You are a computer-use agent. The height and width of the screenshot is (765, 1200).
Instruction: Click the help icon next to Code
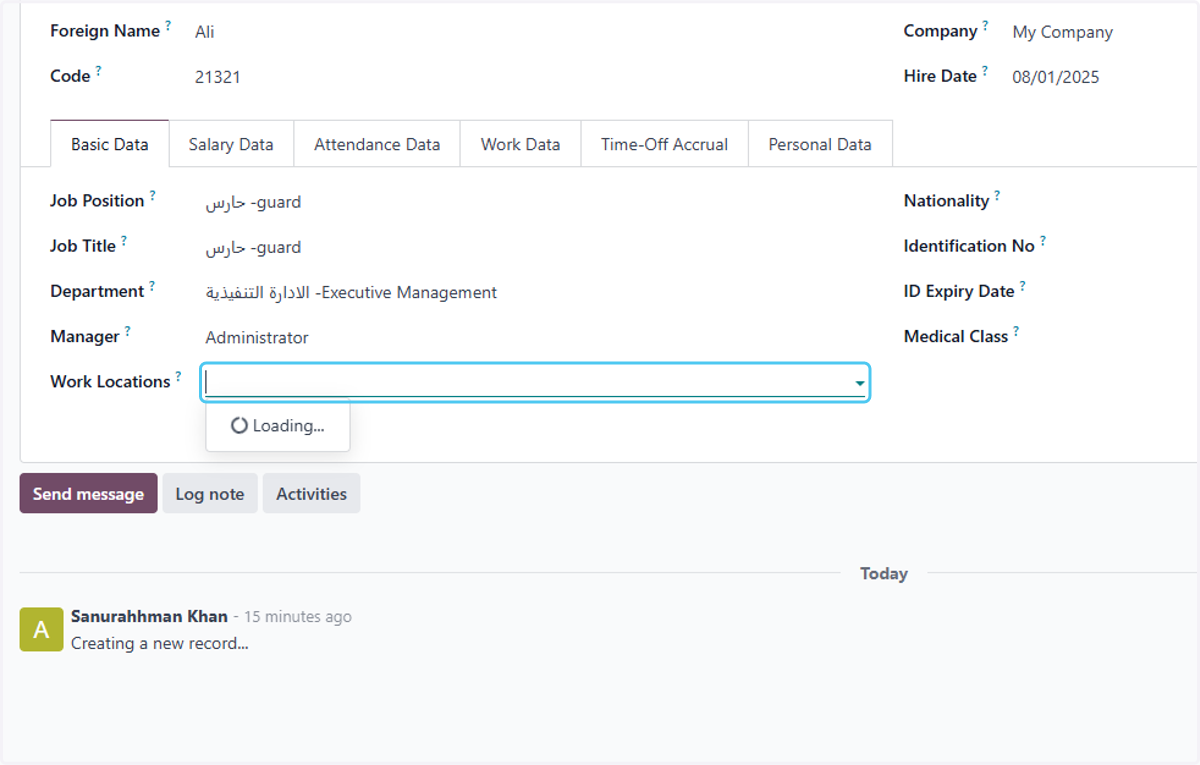point(98,70)
